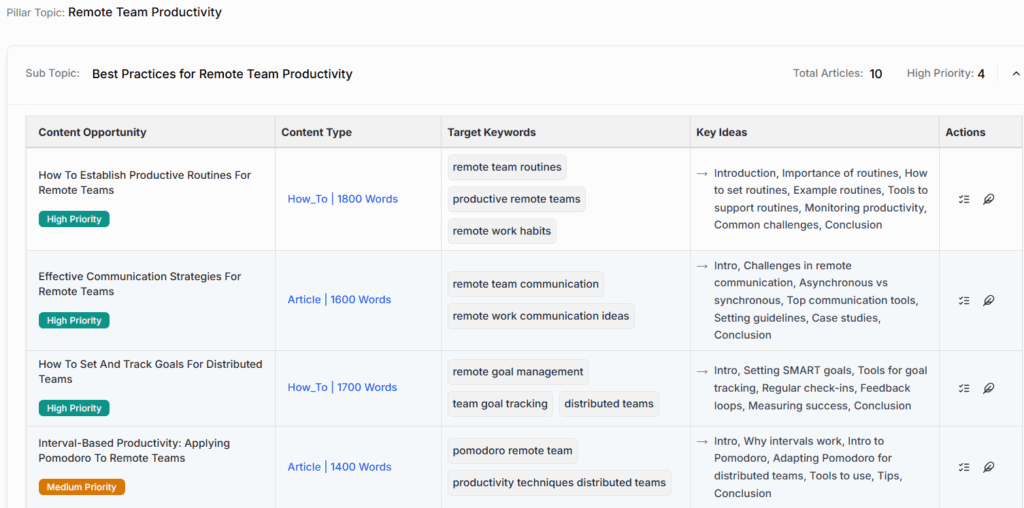Click feather icon for Interval-Based Productivity row
1024x508 pixels.
(x=988, y=467)
